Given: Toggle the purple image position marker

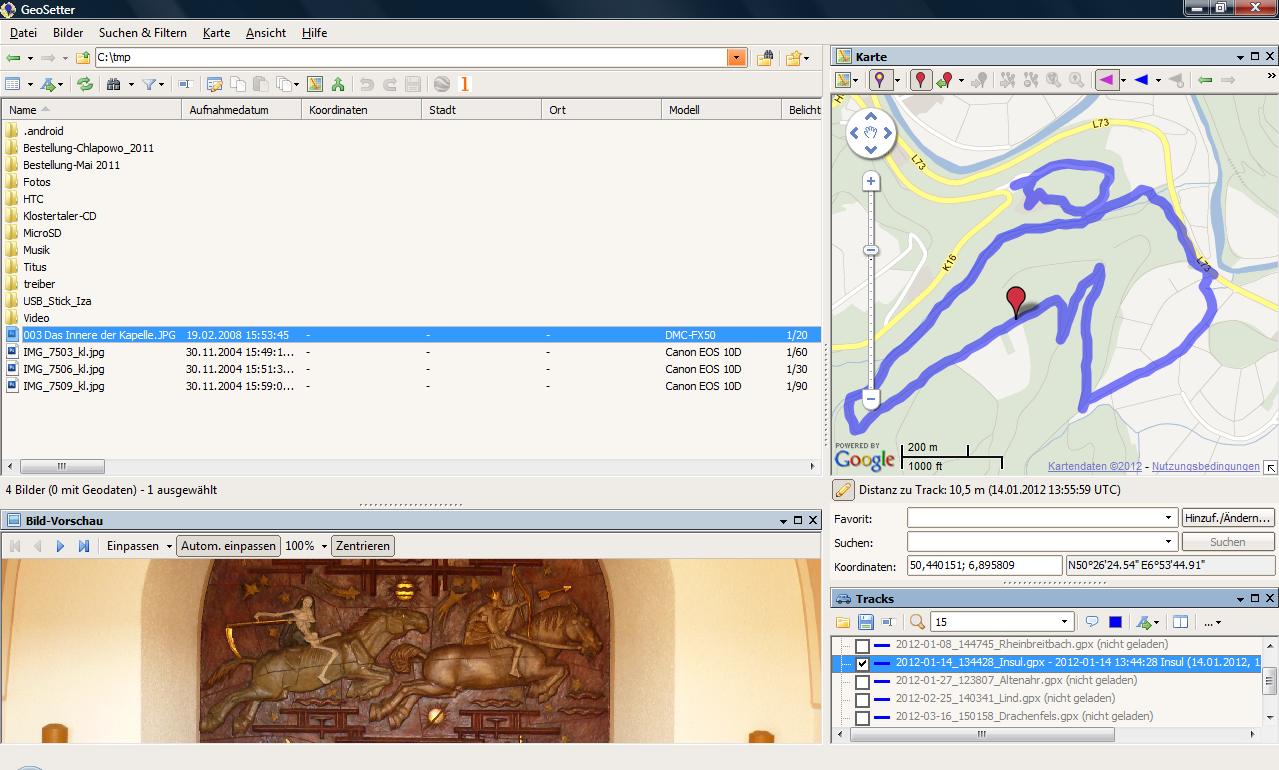Looking at the screenshot, I should pyautogui.click(x=879, y=80).
